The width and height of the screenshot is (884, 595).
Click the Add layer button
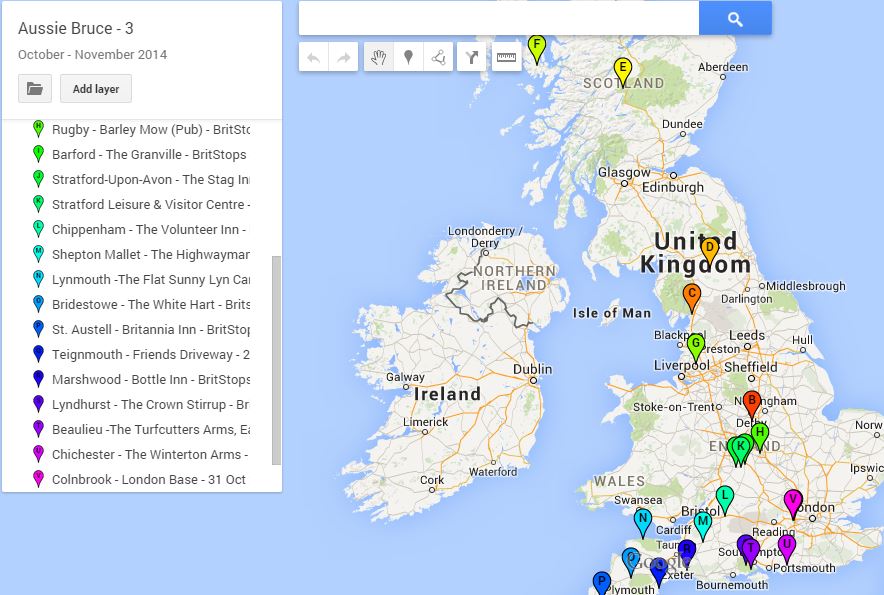point(96,89)
